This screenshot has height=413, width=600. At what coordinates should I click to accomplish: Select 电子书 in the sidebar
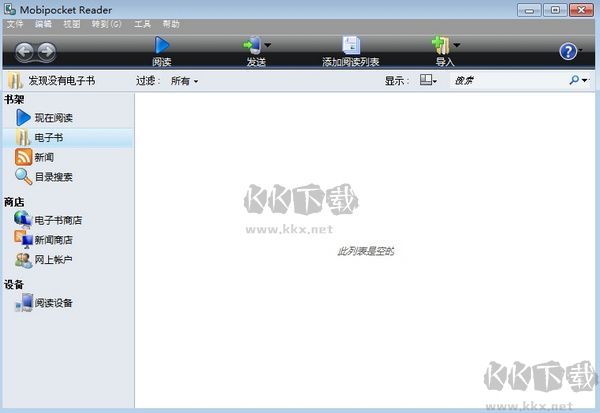pos(68,138)
